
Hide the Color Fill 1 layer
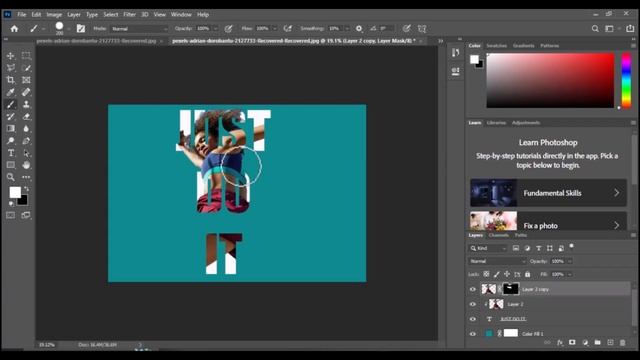pyautogui.click(x=473, y=334)
